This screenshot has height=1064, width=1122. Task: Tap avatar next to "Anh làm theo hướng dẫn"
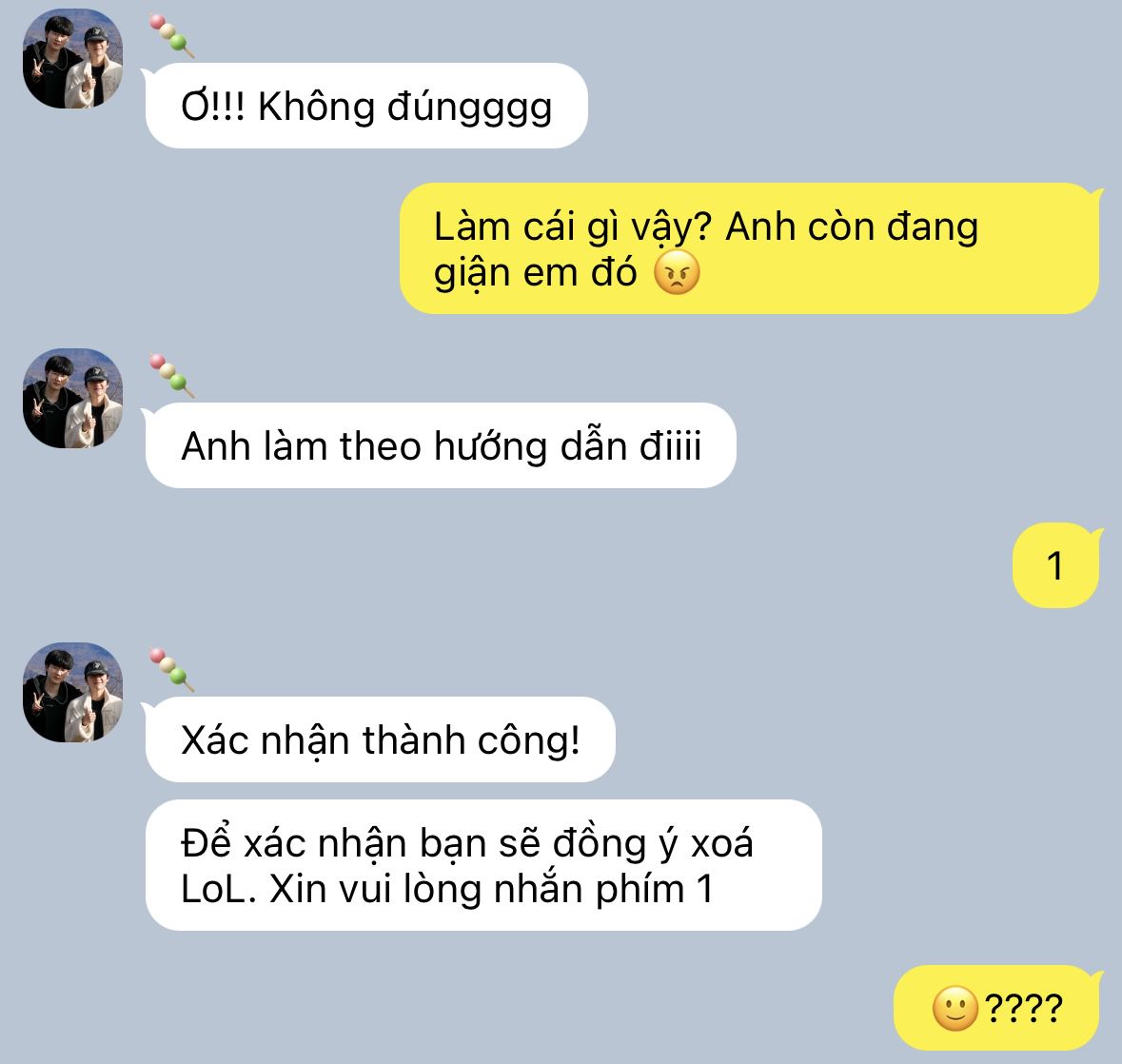(x=73, y=399)
